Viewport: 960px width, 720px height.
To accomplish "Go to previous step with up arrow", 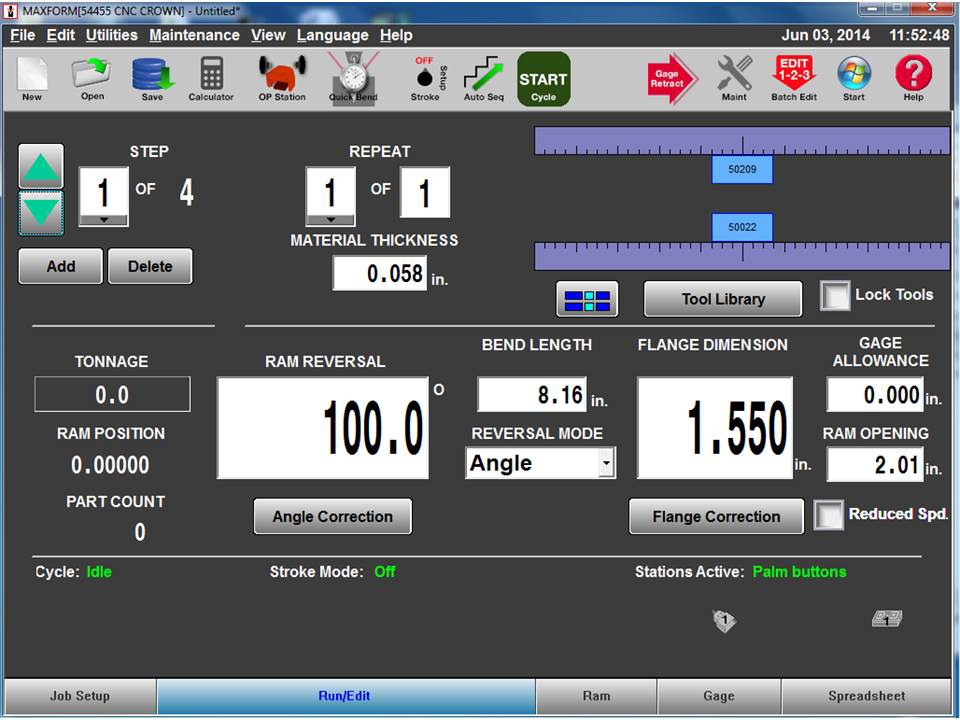I will coord(41,166).
